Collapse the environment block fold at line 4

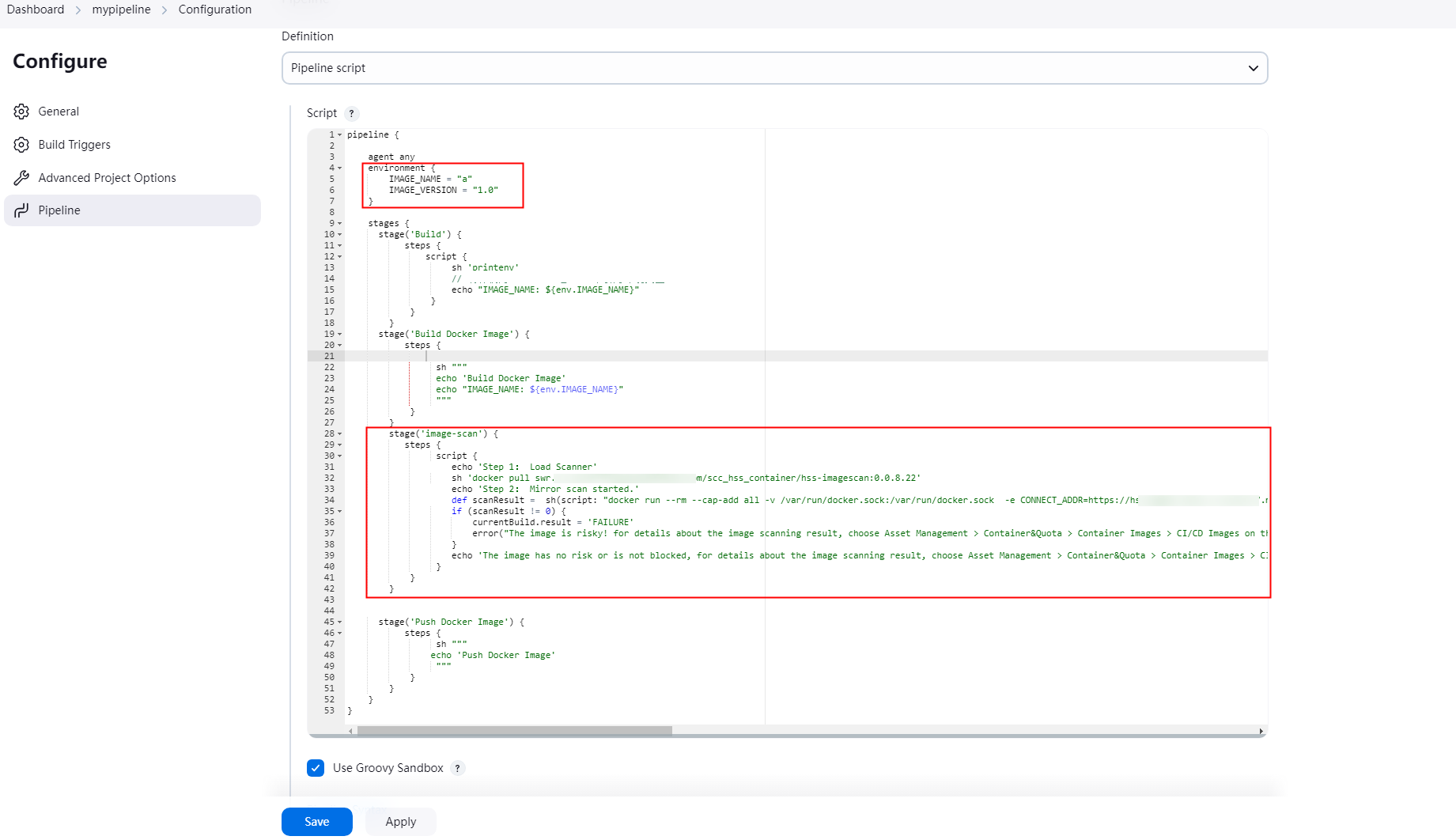340,168
